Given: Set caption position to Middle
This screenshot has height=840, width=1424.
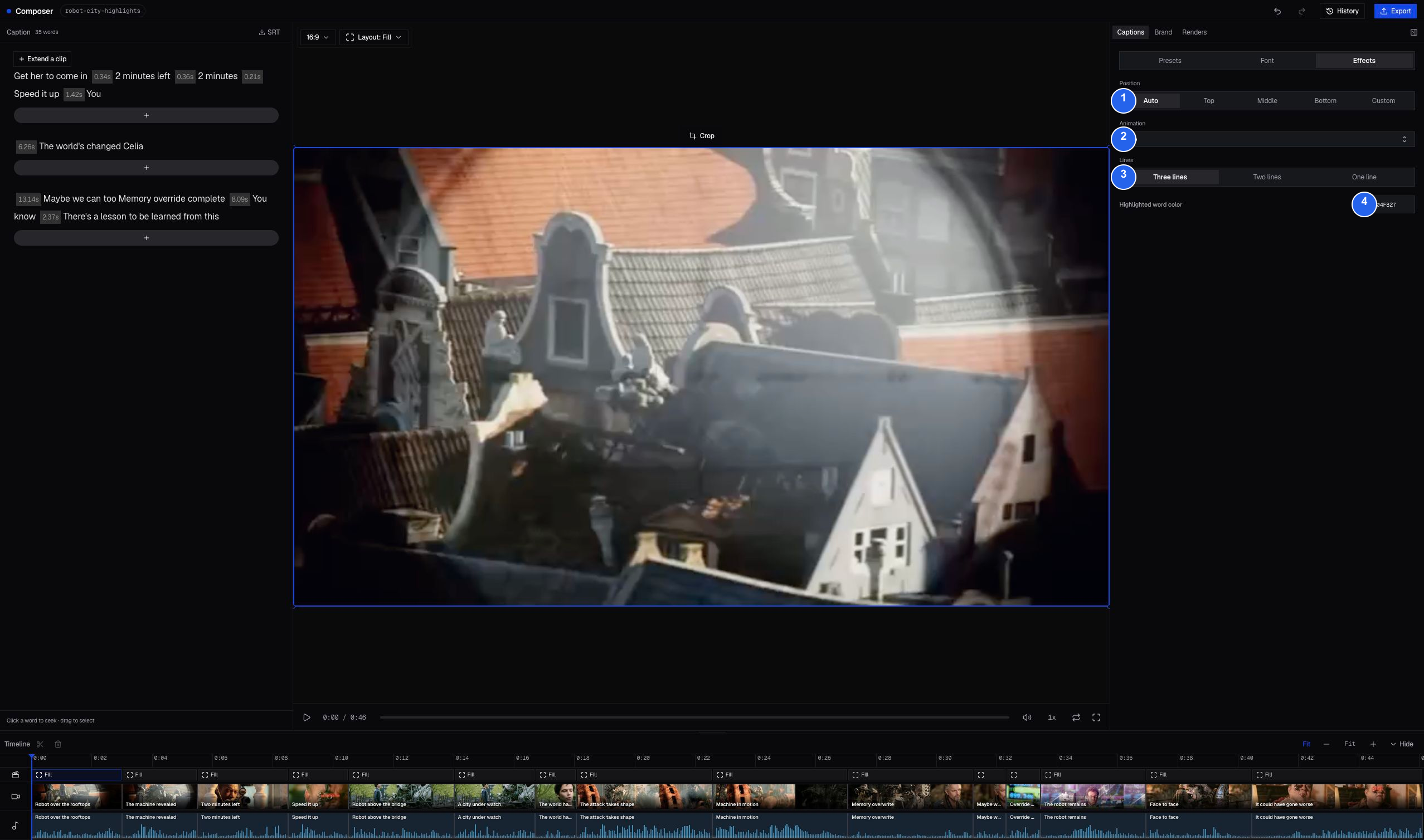Looking at the screenshot, I should 1267,101.
